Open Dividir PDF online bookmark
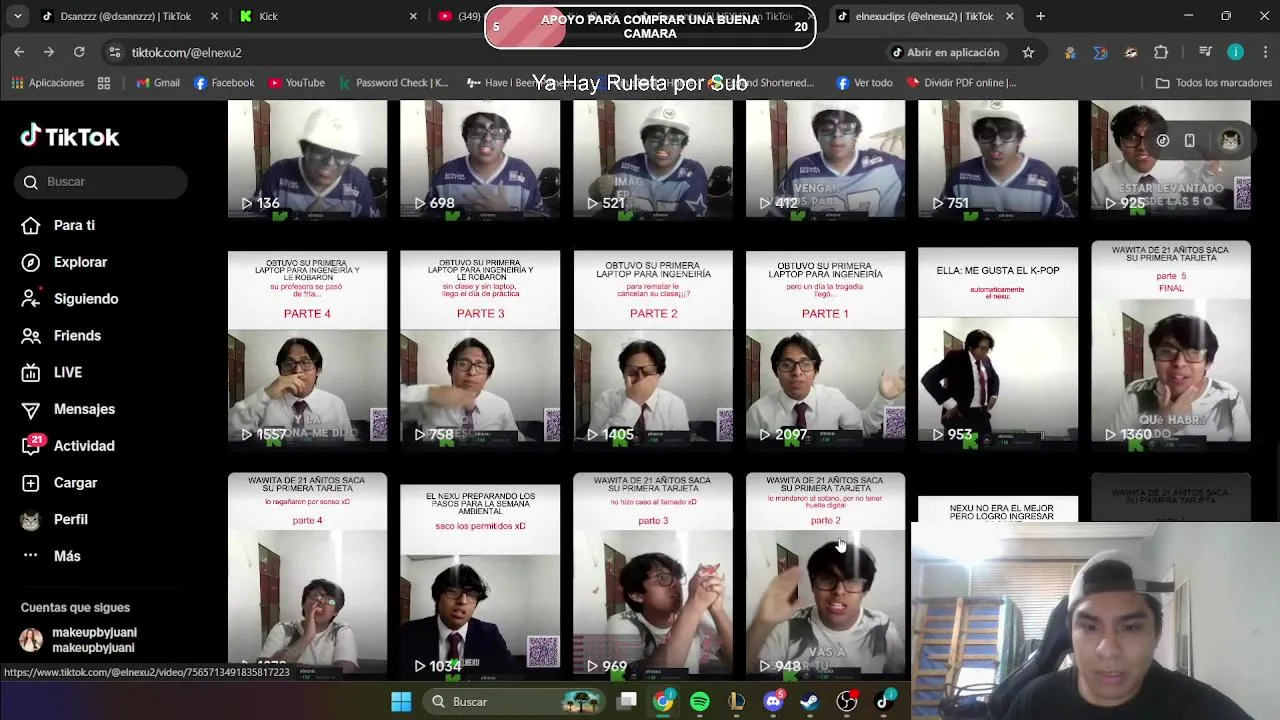The image size is (1280, 720). pos(961,83)
